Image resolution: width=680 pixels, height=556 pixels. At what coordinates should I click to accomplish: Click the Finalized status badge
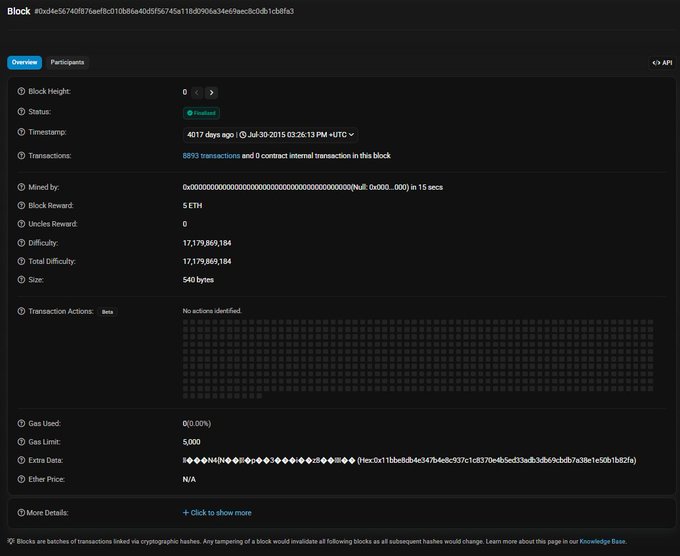[x=201, y=113]
